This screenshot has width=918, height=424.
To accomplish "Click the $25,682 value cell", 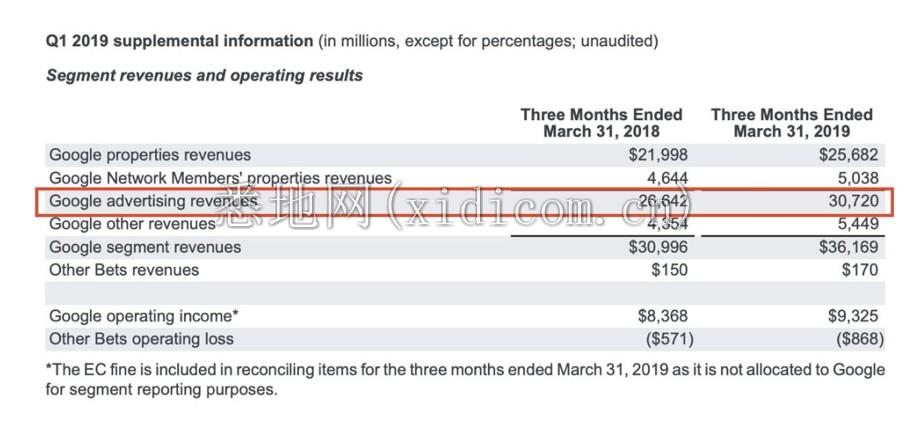I will pyautogui.click(x=849, y=155).
